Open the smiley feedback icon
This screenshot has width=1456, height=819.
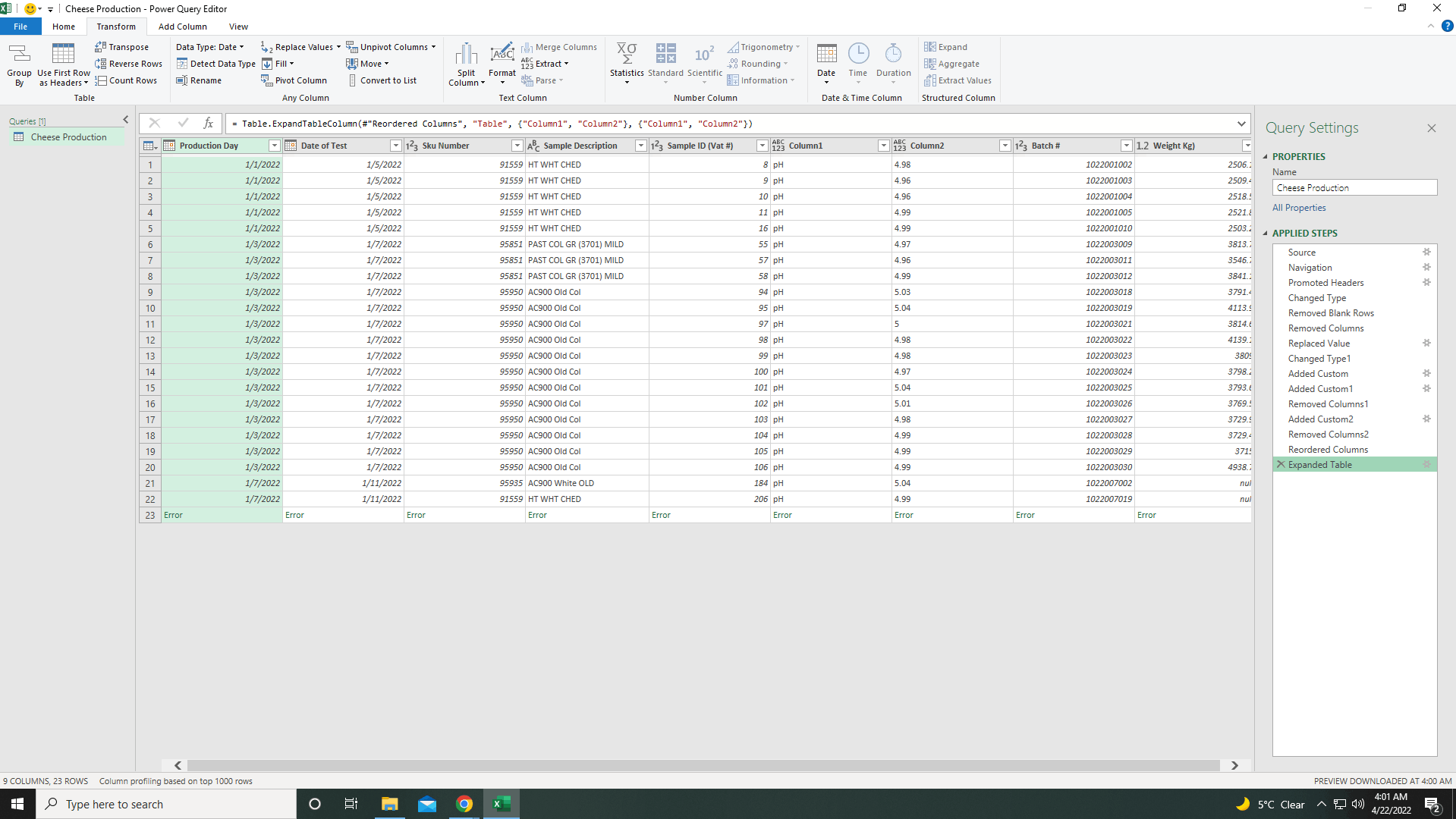[30, 8]
